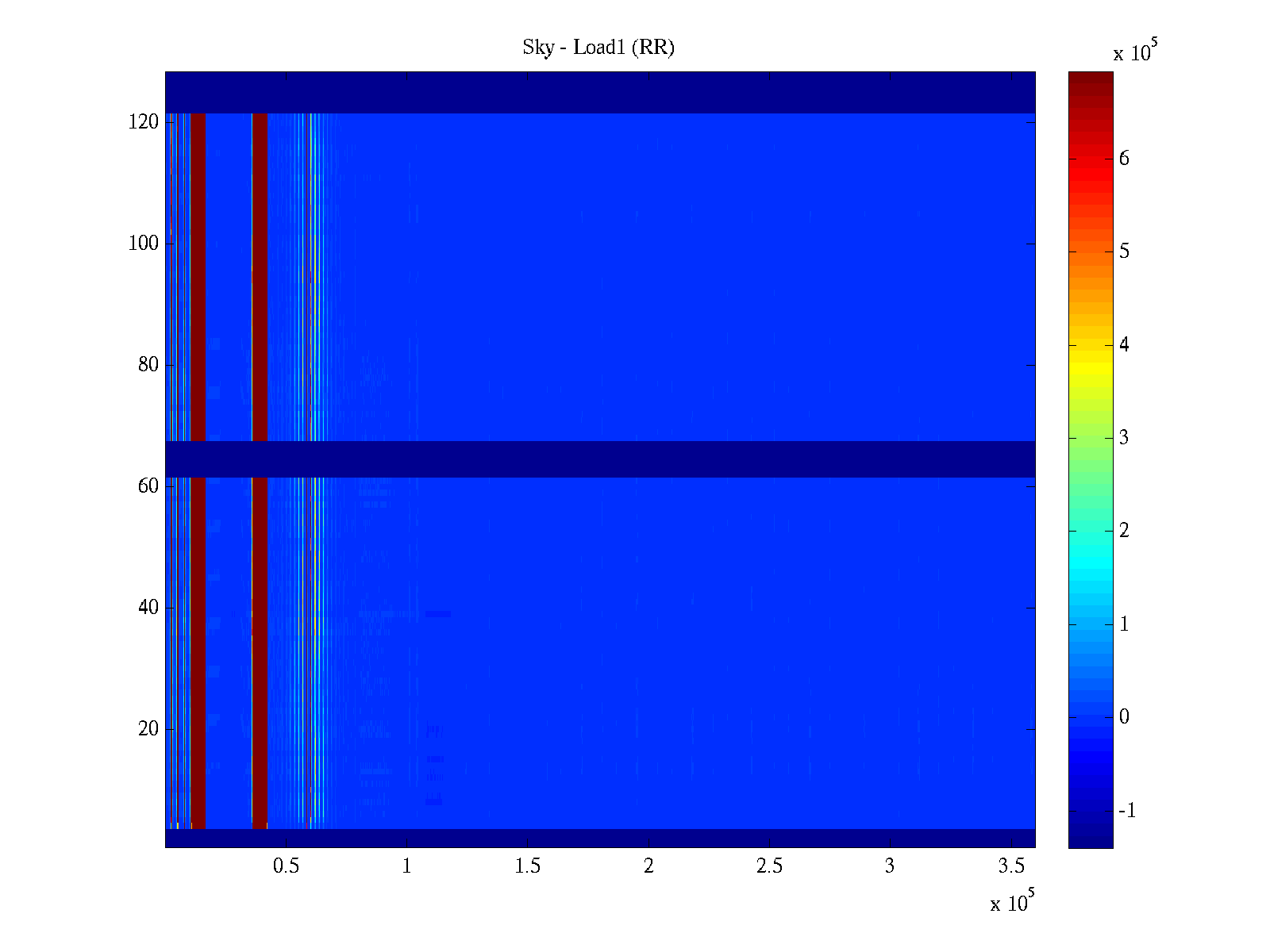The image size is (1270, 952).
Task: Click the x-axis tick label 0.5
Action: (x=286, y=866)
